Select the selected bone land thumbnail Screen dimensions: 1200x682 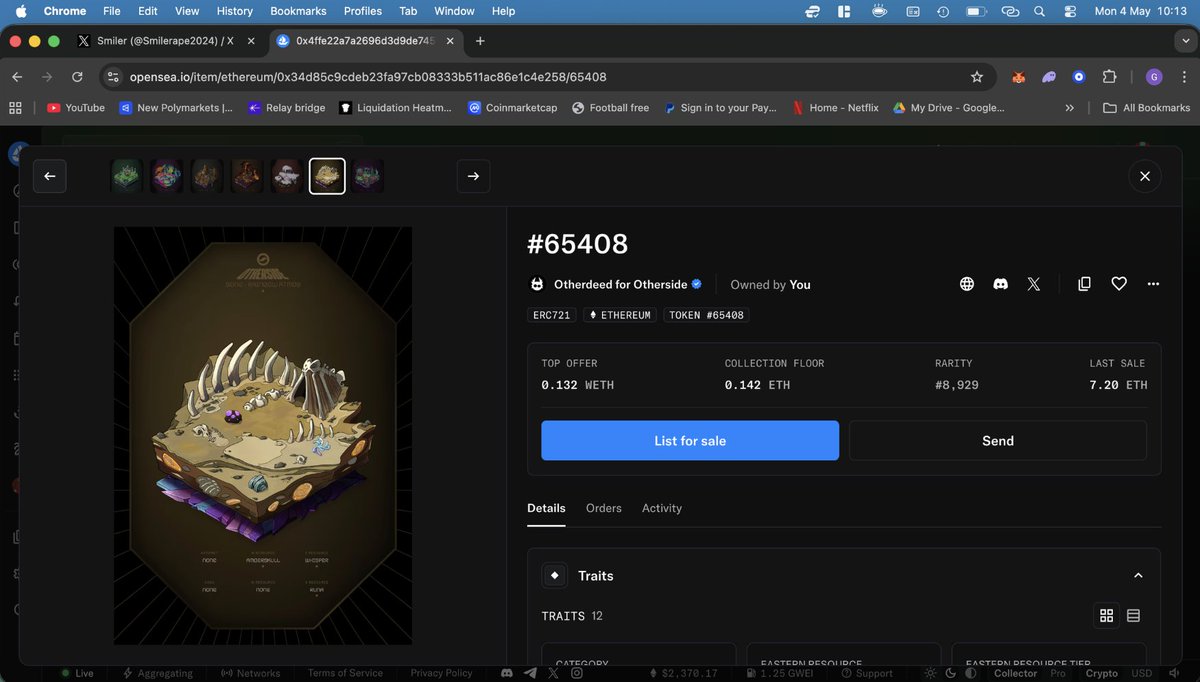pos(327,176)
